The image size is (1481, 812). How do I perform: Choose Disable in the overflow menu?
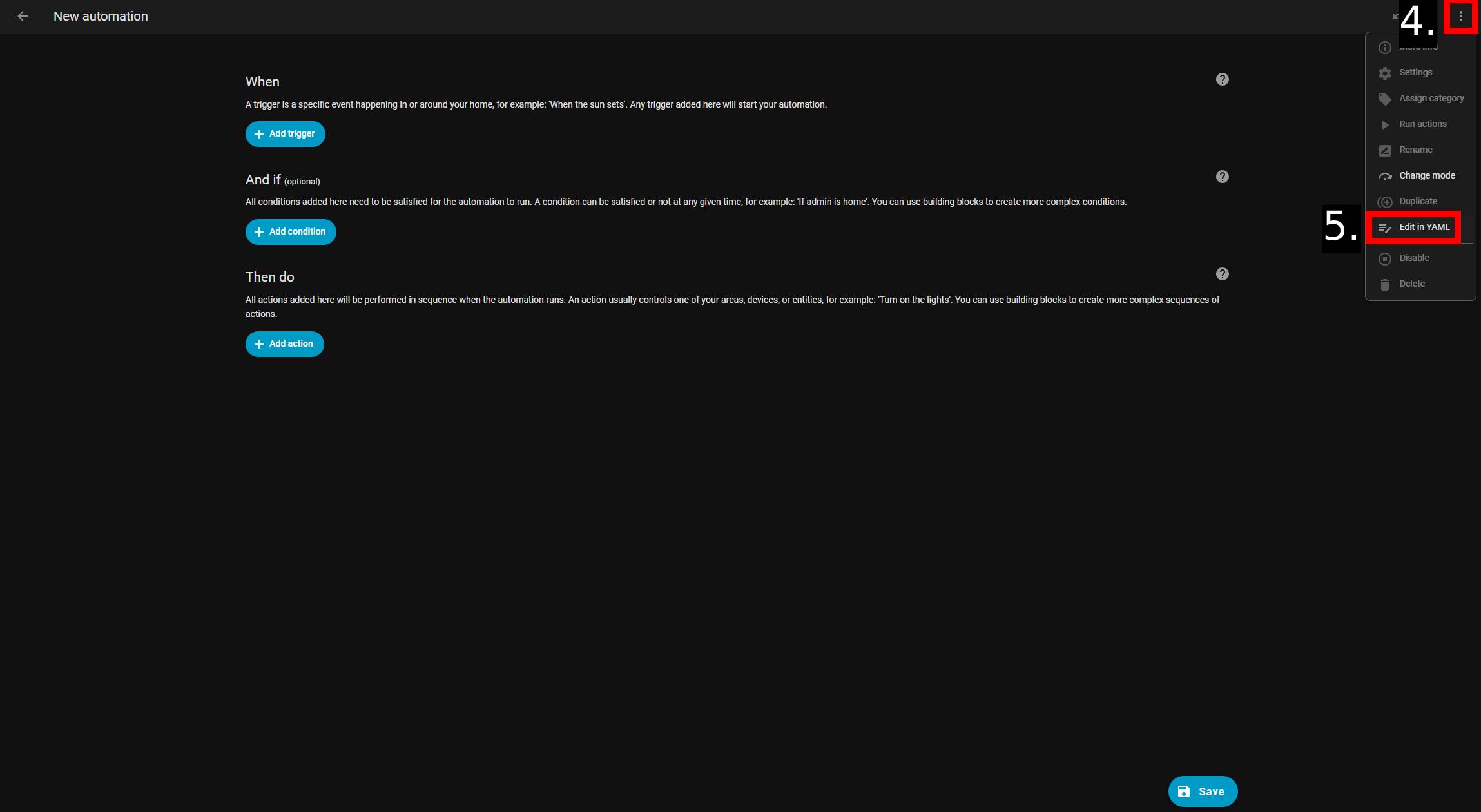(1420, 258)
